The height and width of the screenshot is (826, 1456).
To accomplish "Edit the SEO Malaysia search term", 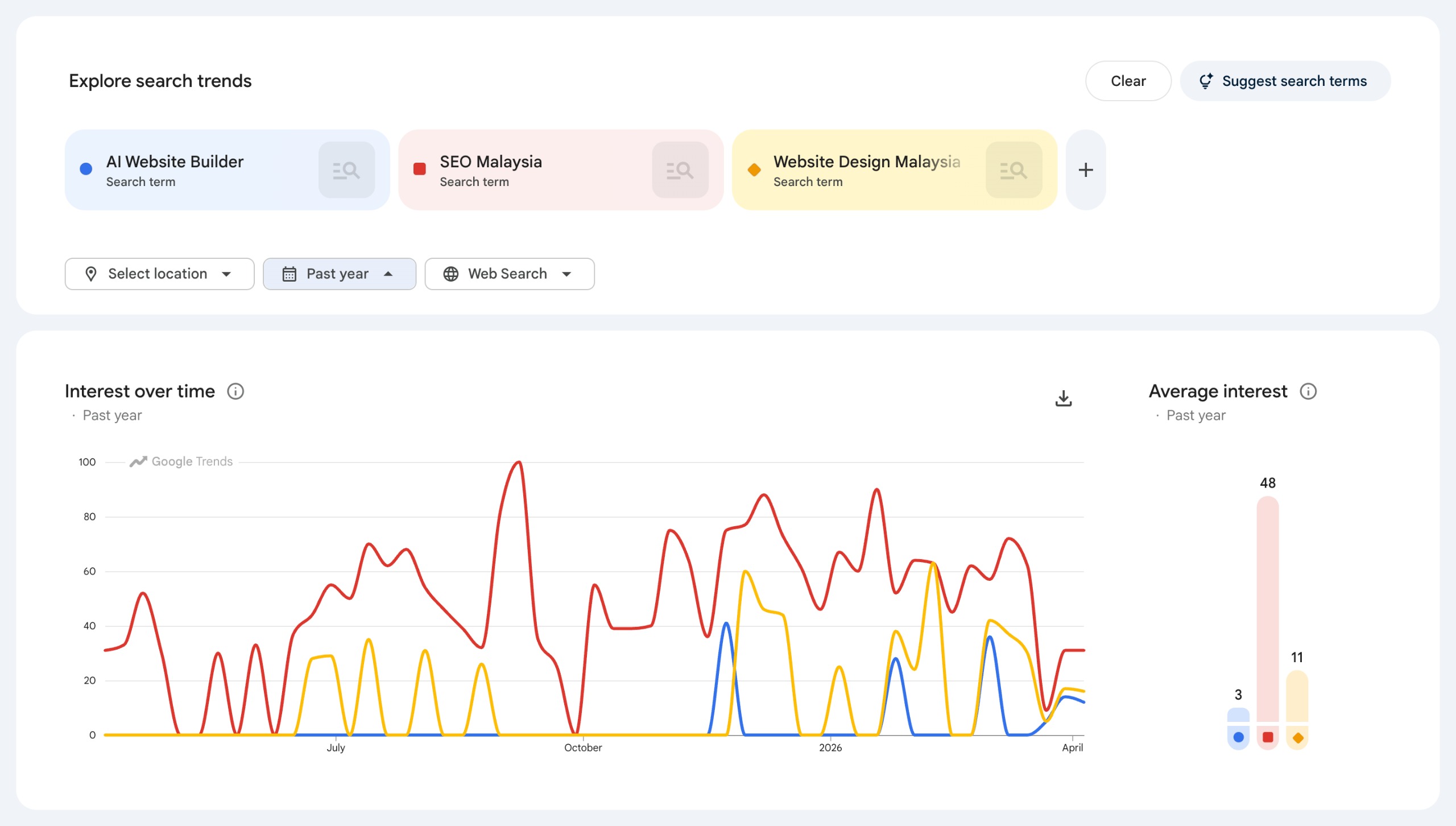I will [x=490, y=162].
